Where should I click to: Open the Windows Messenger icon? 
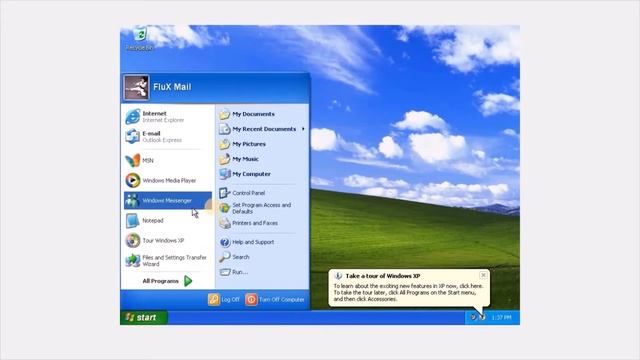click(x=133, y=200)
